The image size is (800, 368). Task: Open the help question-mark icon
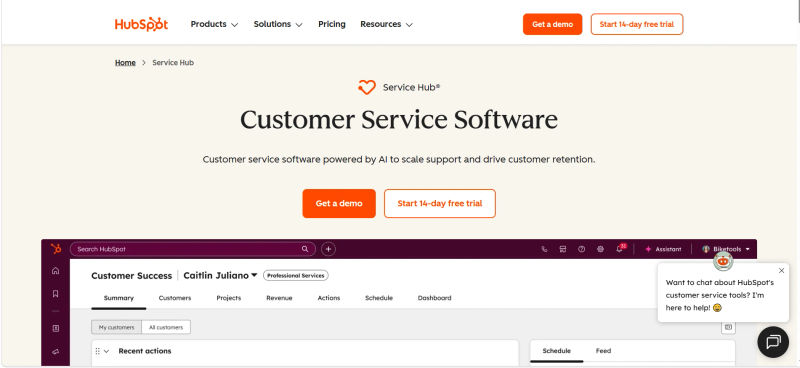tap(581, 249)
